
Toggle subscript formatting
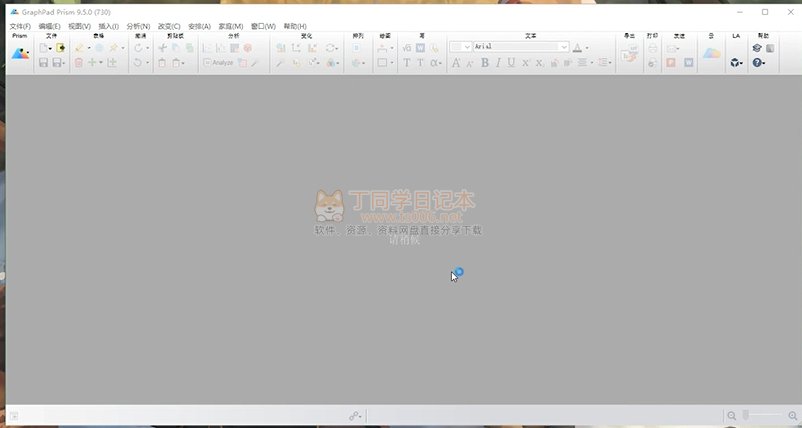click(x=539, y=63)
